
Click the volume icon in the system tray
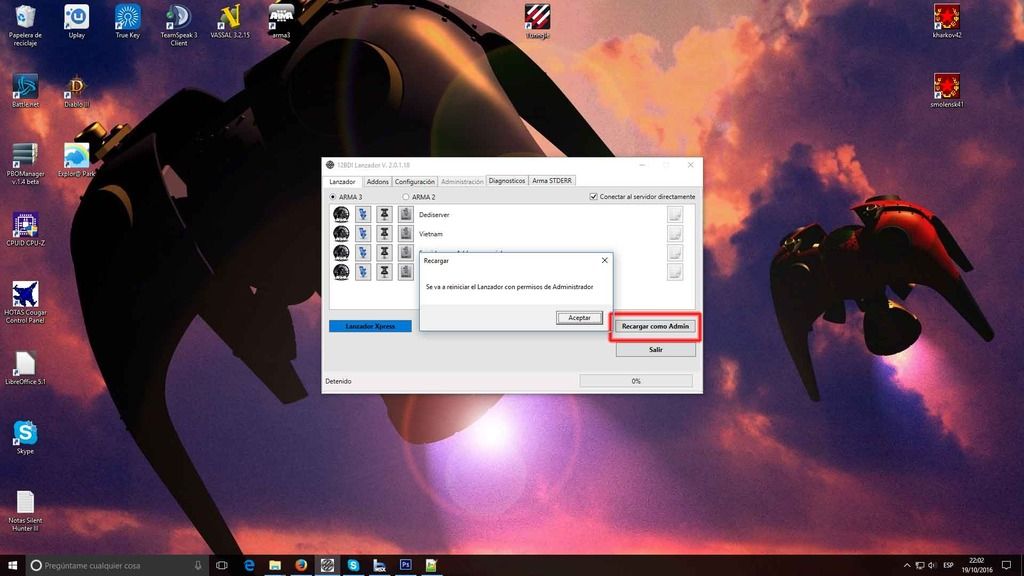[932, 566]
